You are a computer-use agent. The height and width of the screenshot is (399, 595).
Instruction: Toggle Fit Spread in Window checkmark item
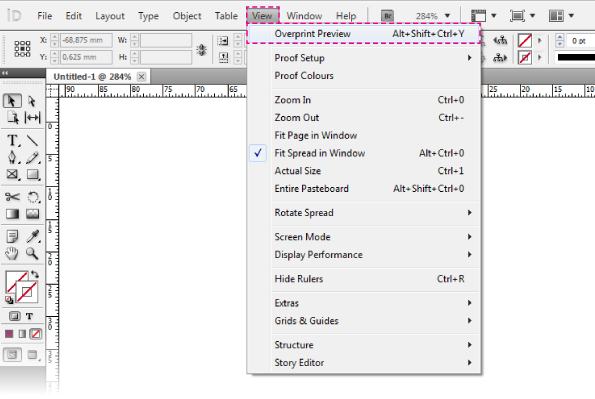click(363, 153)
